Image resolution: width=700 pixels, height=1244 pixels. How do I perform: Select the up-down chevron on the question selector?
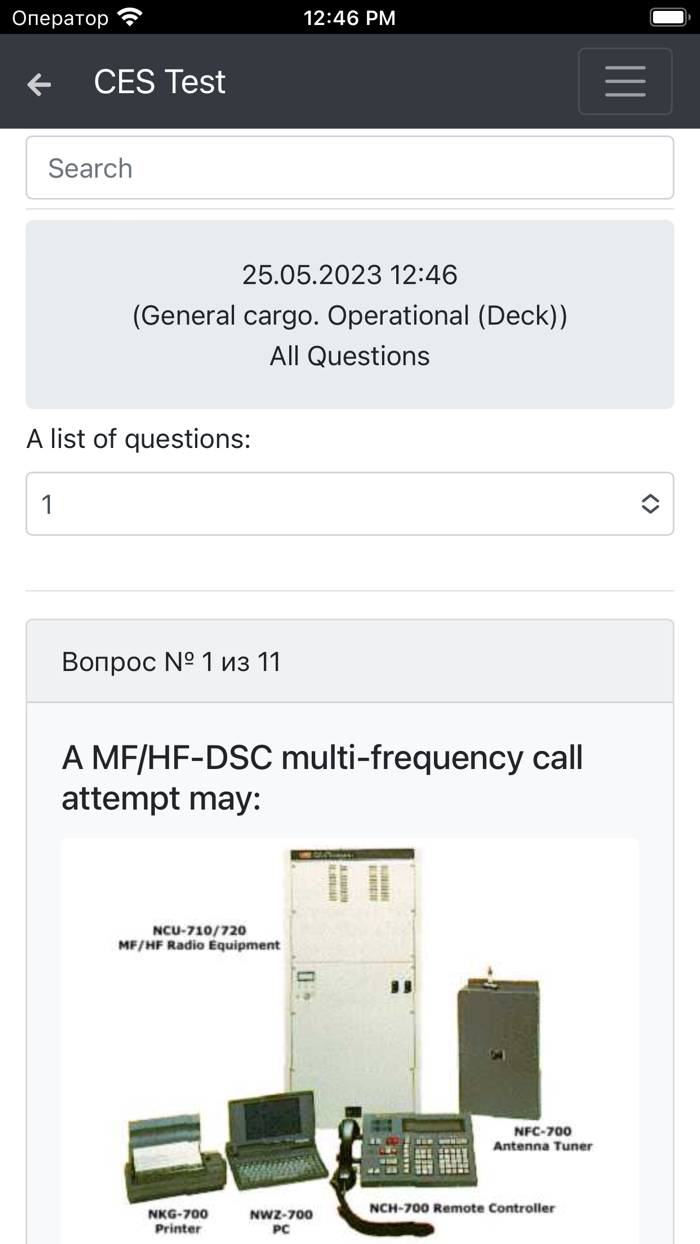point(651,504)
